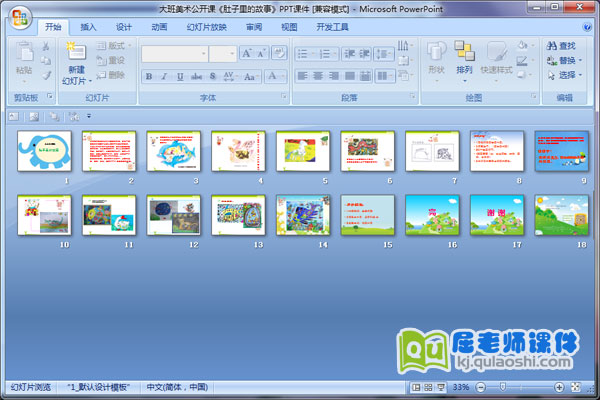This screenshot has height=400, width=600.
Task: Expand the New Slide dropdown arrow
Action: (x=90, y=80)
